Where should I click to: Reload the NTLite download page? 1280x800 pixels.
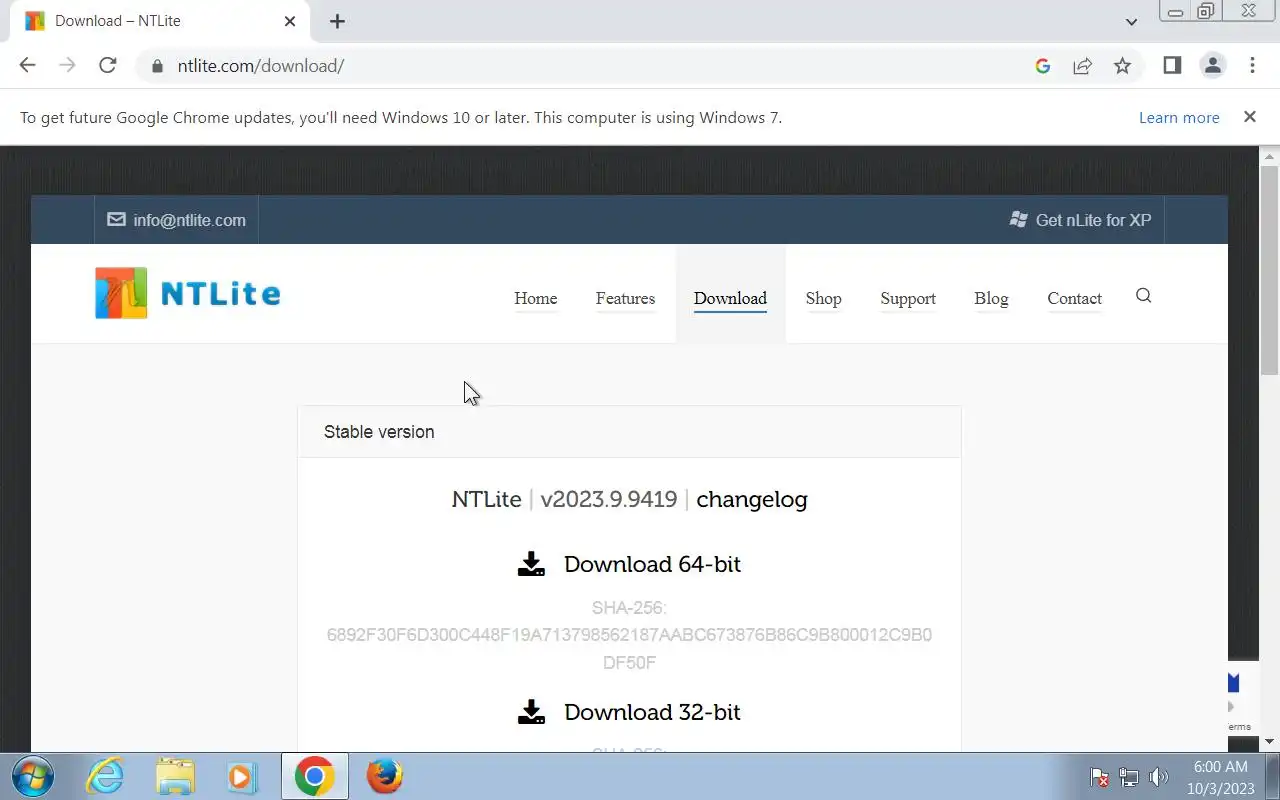108,66
